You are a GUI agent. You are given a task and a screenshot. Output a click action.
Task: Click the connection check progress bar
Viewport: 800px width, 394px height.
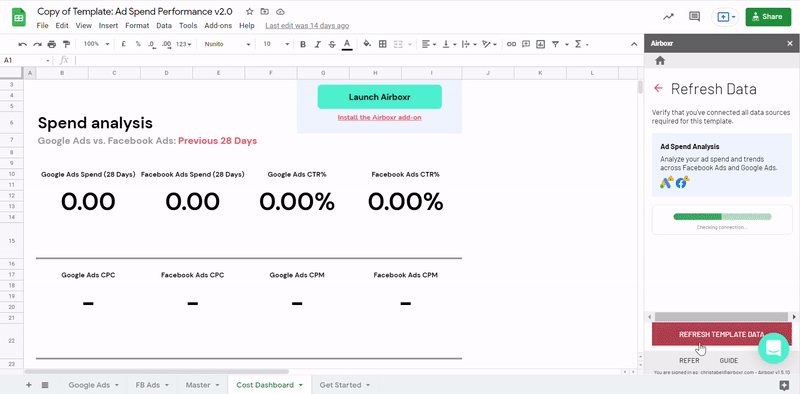tap(722, 216)
